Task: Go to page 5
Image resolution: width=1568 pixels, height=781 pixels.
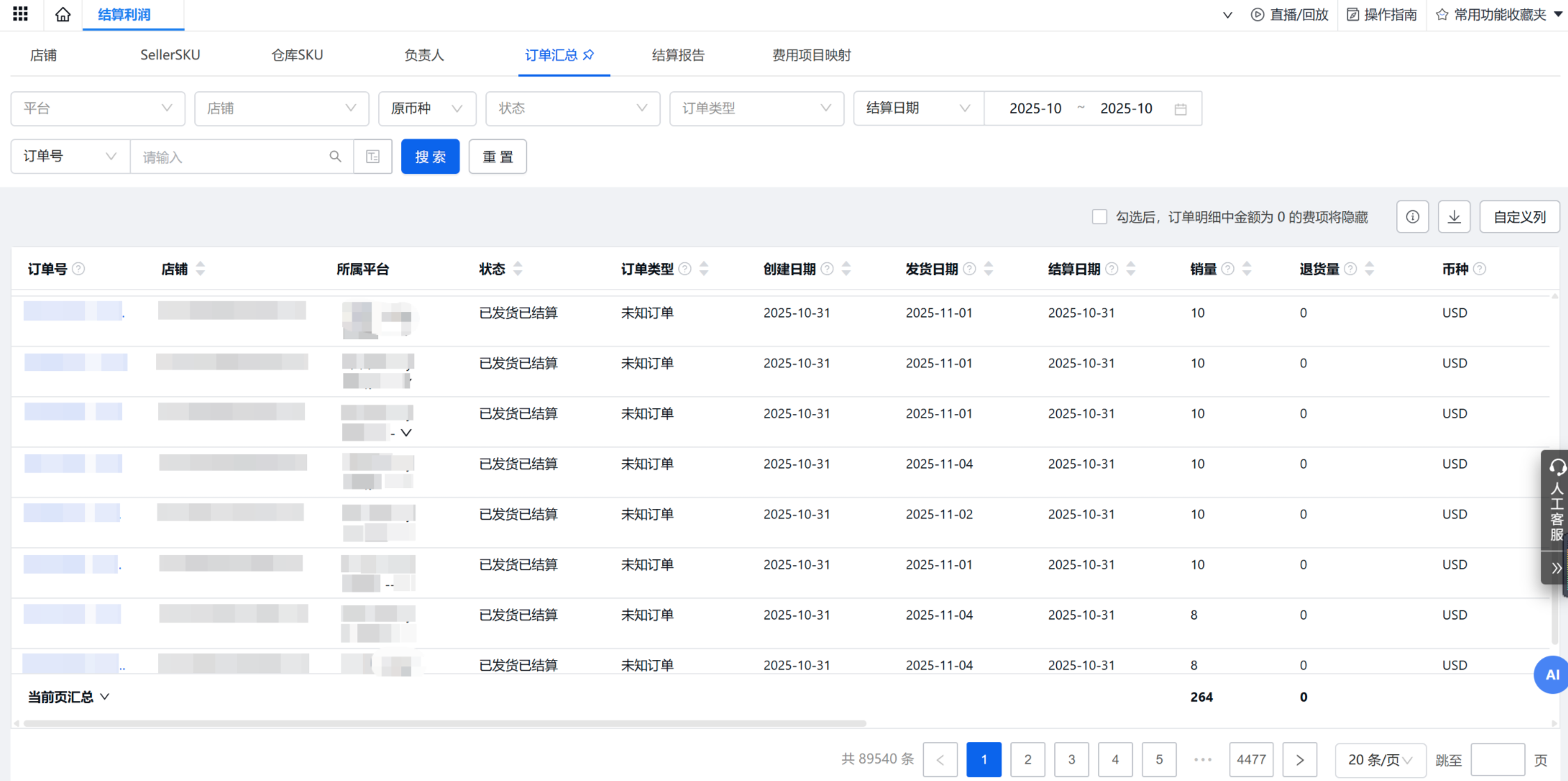Action: (1159, 759)
